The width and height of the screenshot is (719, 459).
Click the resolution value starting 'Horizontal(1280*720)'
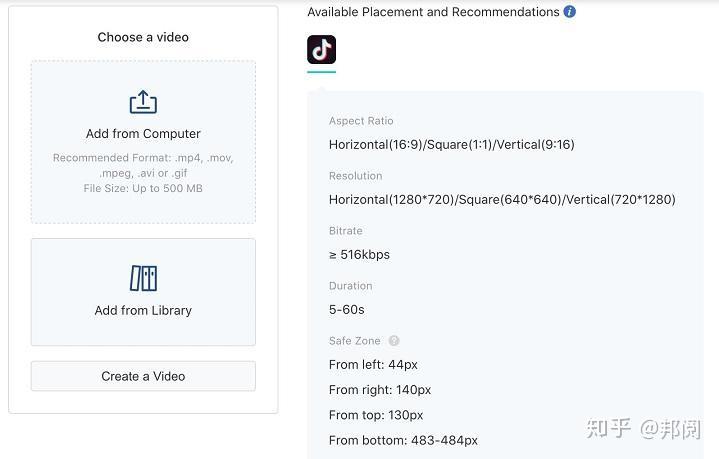[x=502, y=199]
